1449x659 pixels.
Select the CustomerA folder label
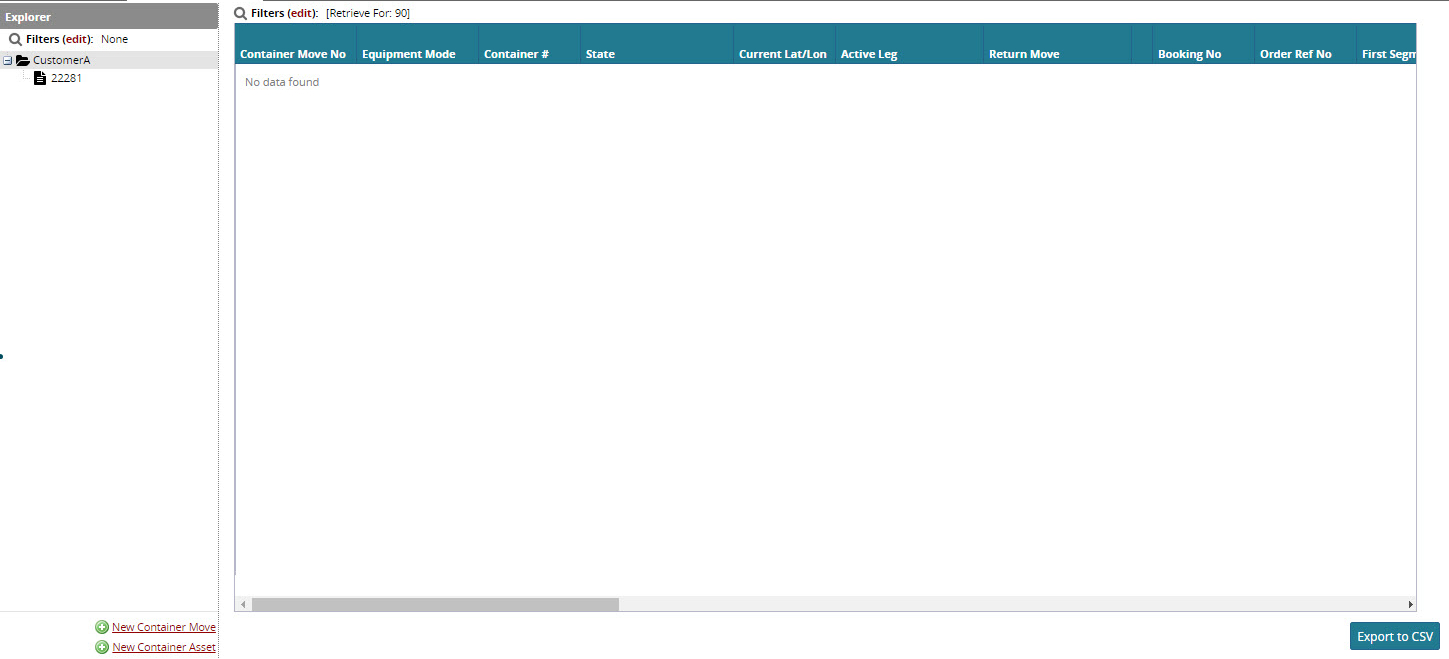click(x=61, y=60)
